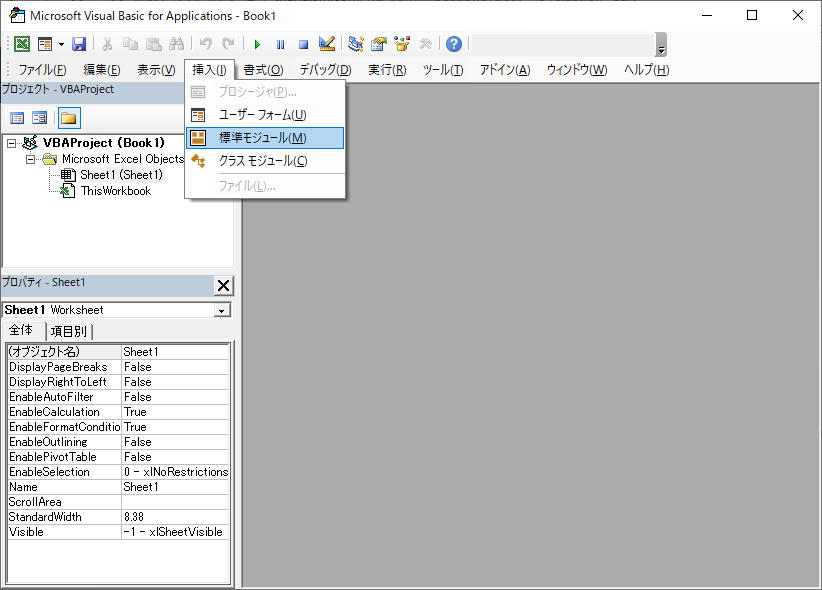
Task: Collapse the Microsoft Excel Objects folder
Action: click(30, 159)
